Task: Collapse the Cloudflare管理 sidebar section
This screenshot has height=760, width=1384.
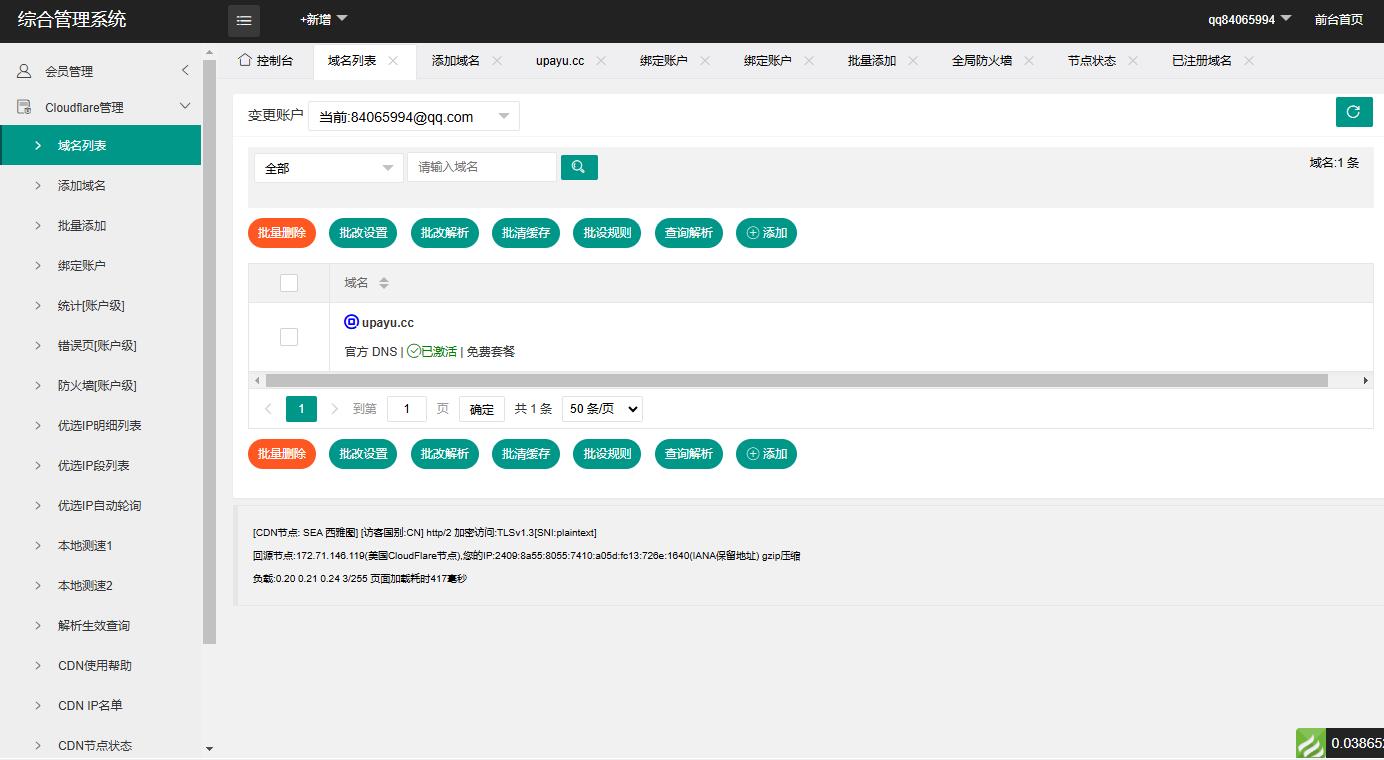Action: click(x=184, y=107)
